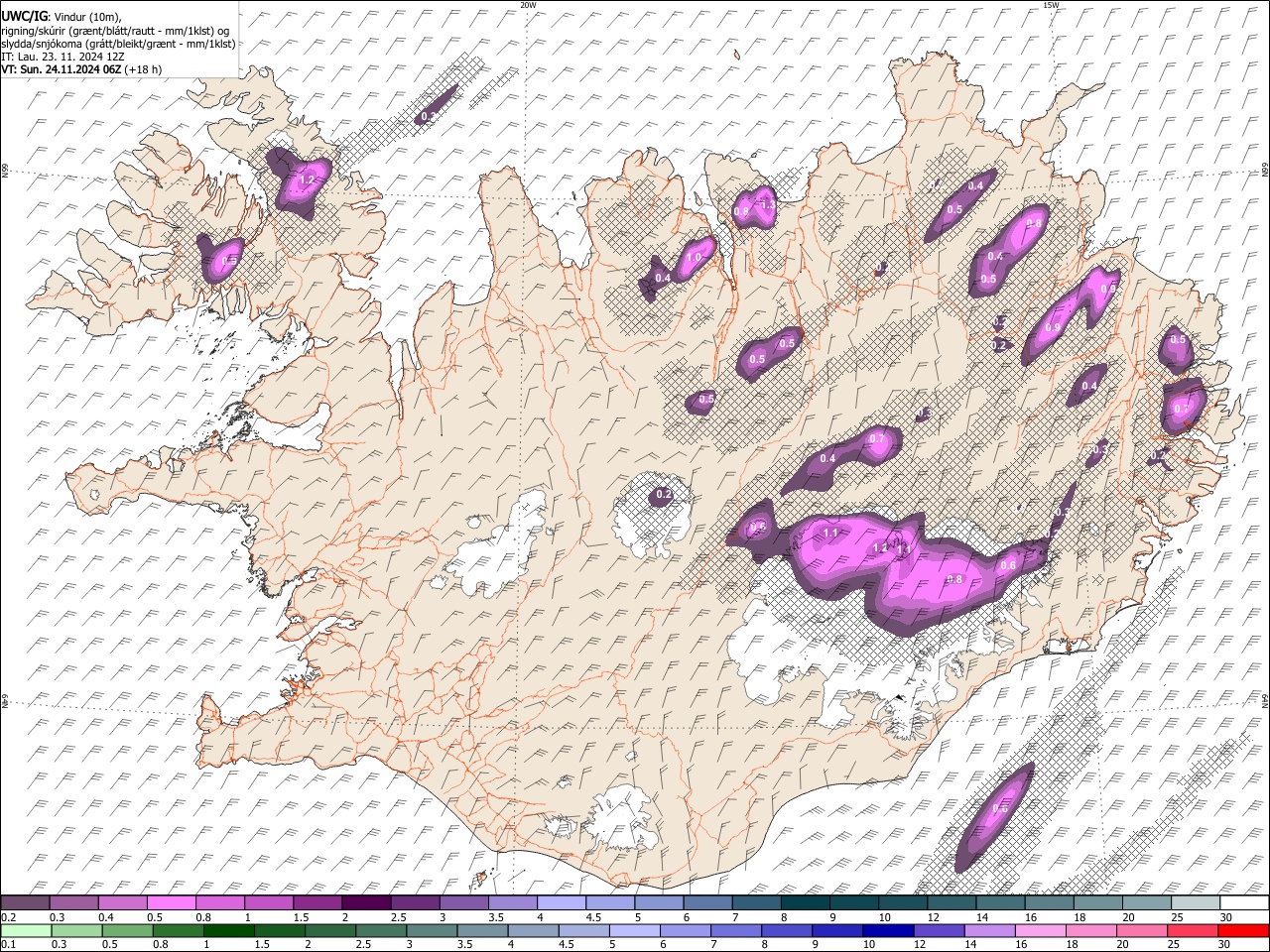Pick the dark teal swatch between 8 and 9

click(x=804, y=903)
